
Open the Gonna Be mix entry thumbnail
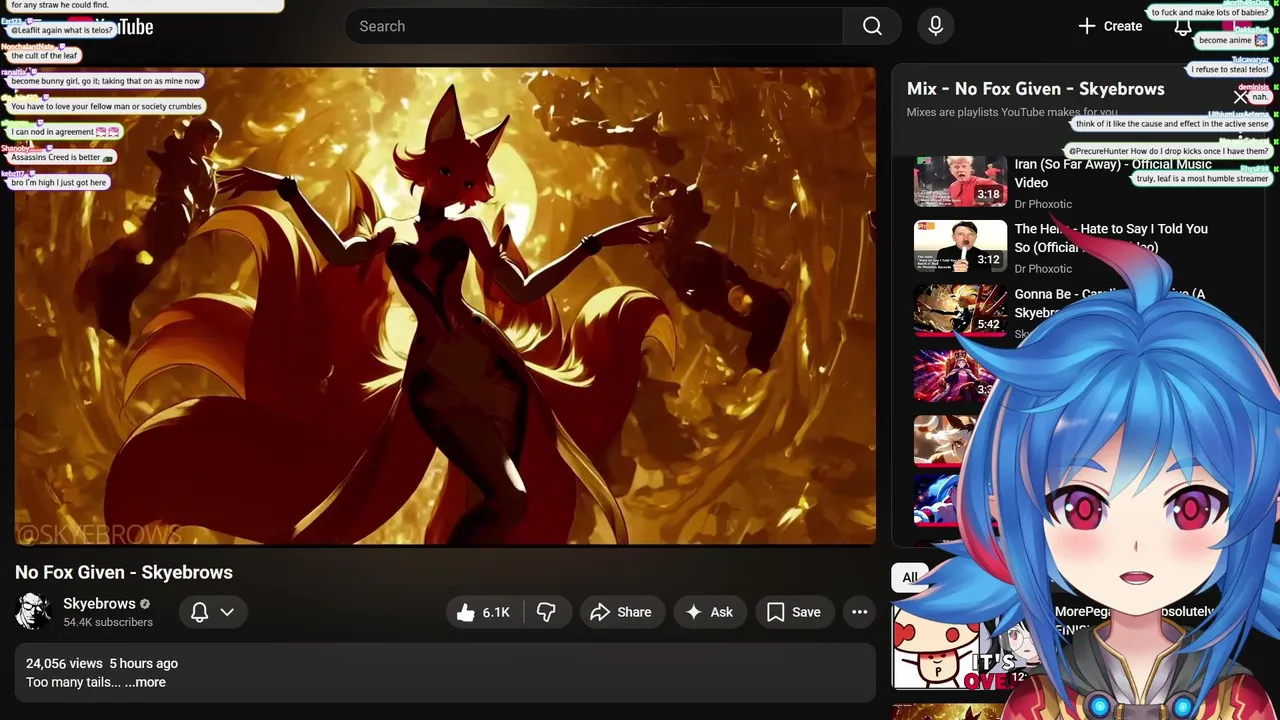960,311
